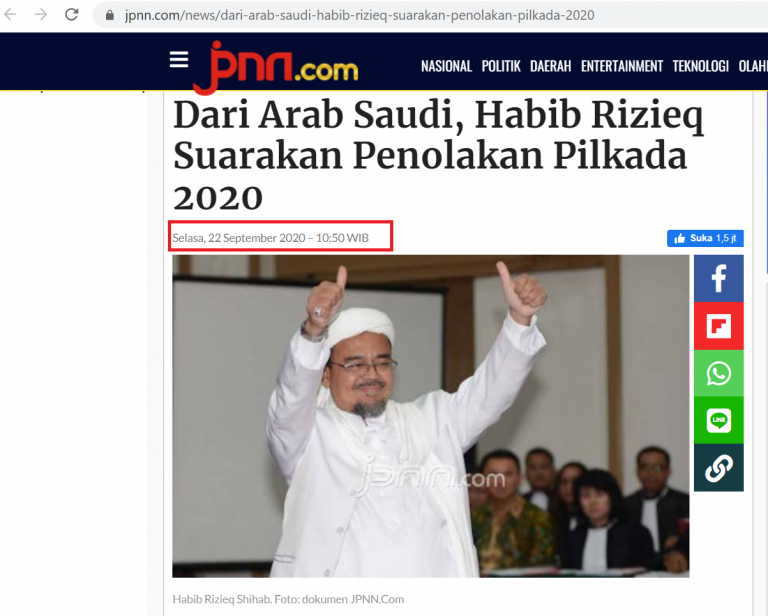This screenshot has height=616, width=768.
Task: Open the Habib Rizieq article photo
Action: pos(431,416)
